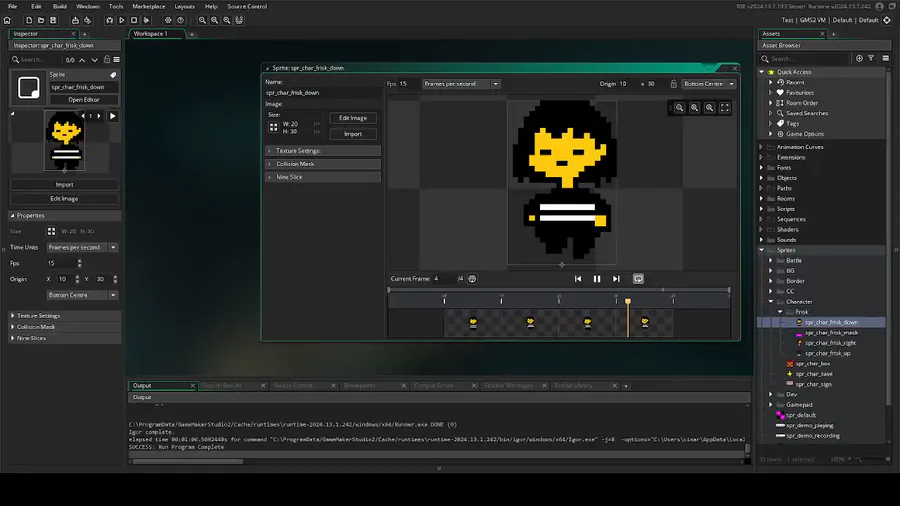Select spr_char_frisk_right in asset tree
This screenshot has width=900, height=506.
pos(830,343)
